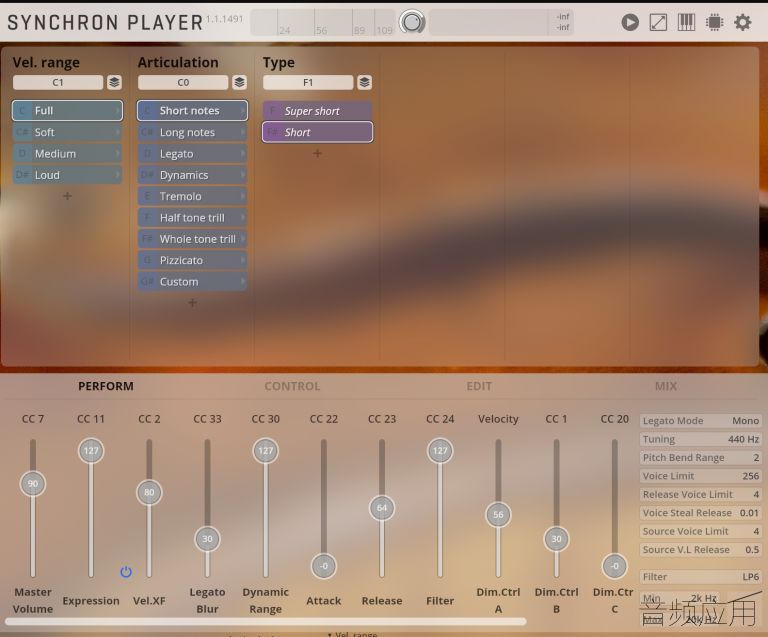The image size is (768, 637).
Task: Toggle the expand window view icon
Action: [x=658, y=23]
